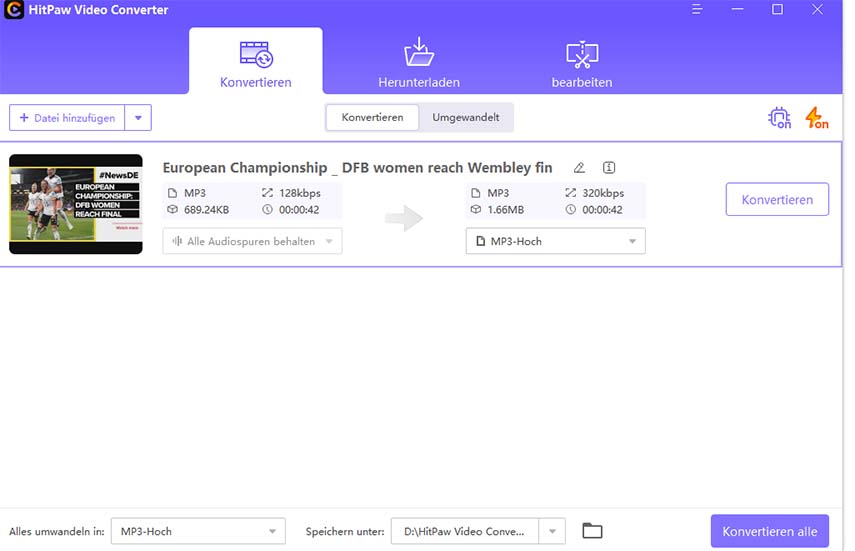
Task: Show the Umgewandelt list tab
Action: coord(466,117)
